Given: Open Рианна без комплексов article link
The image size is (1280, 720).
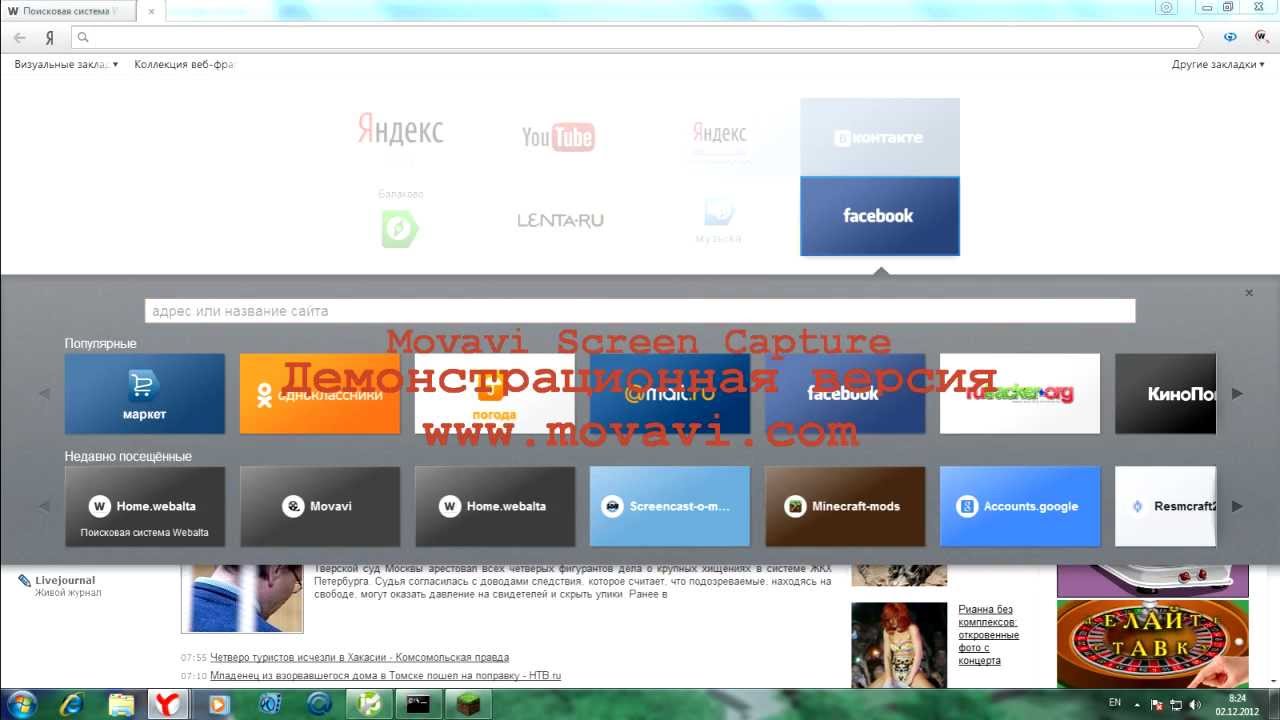Looking at the screenshot, I should click(x=989, y=635).
